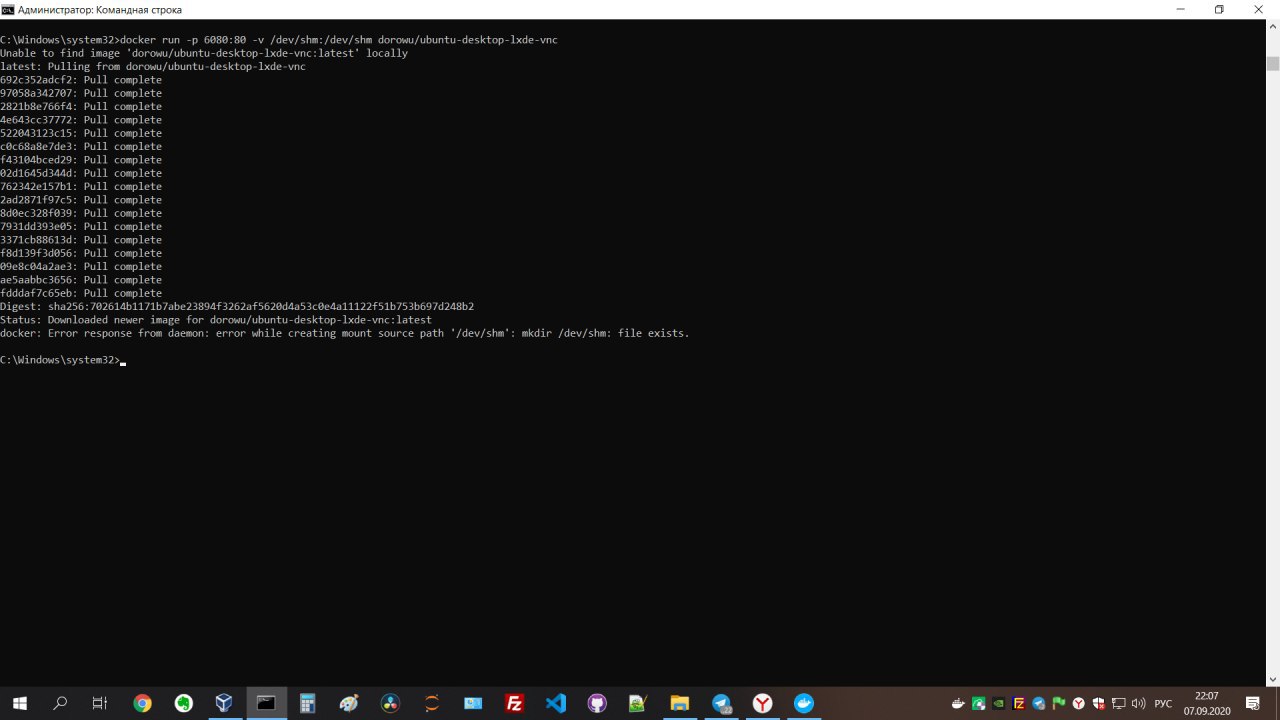1280x720 pixels.
Task: Launch Google Chrome from the taskbar
Action: pyautogui.click(x=142, y=703)
